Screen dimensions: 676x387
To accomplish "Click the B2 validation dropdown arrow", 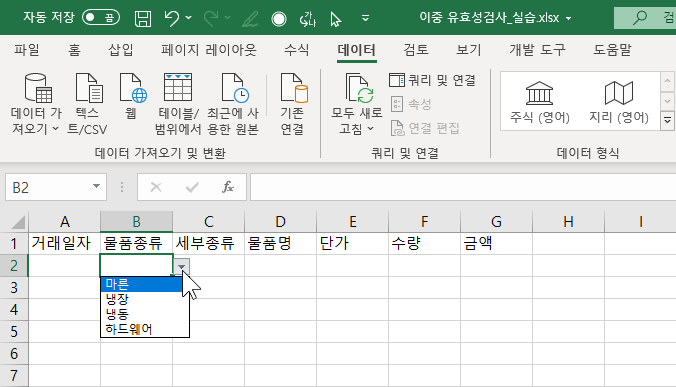I will click(x=182, y=267).
